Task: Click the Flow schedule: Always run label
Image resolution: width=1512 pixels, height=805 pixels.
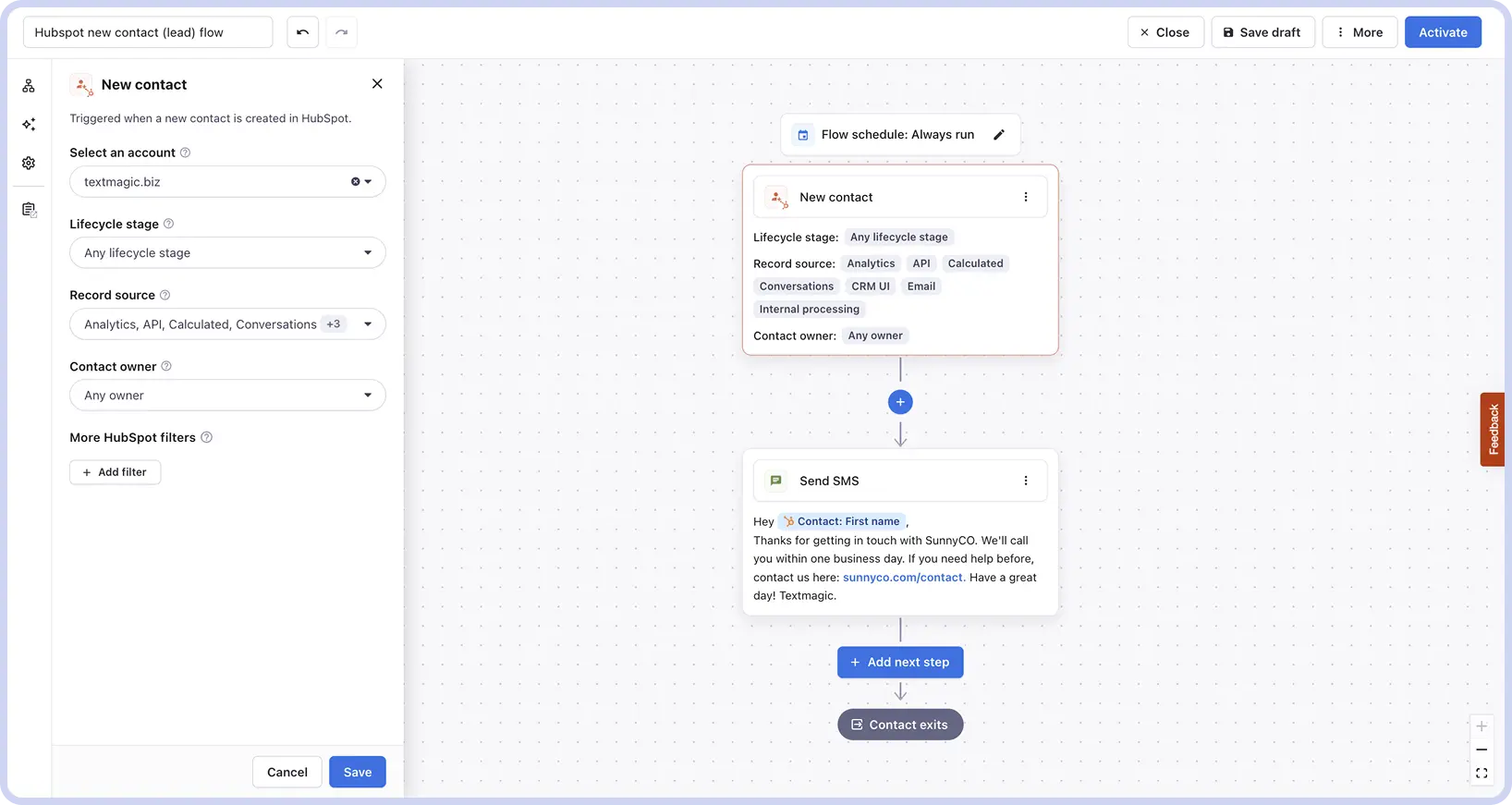Action: pyautogui.click(x=897, y=135)
